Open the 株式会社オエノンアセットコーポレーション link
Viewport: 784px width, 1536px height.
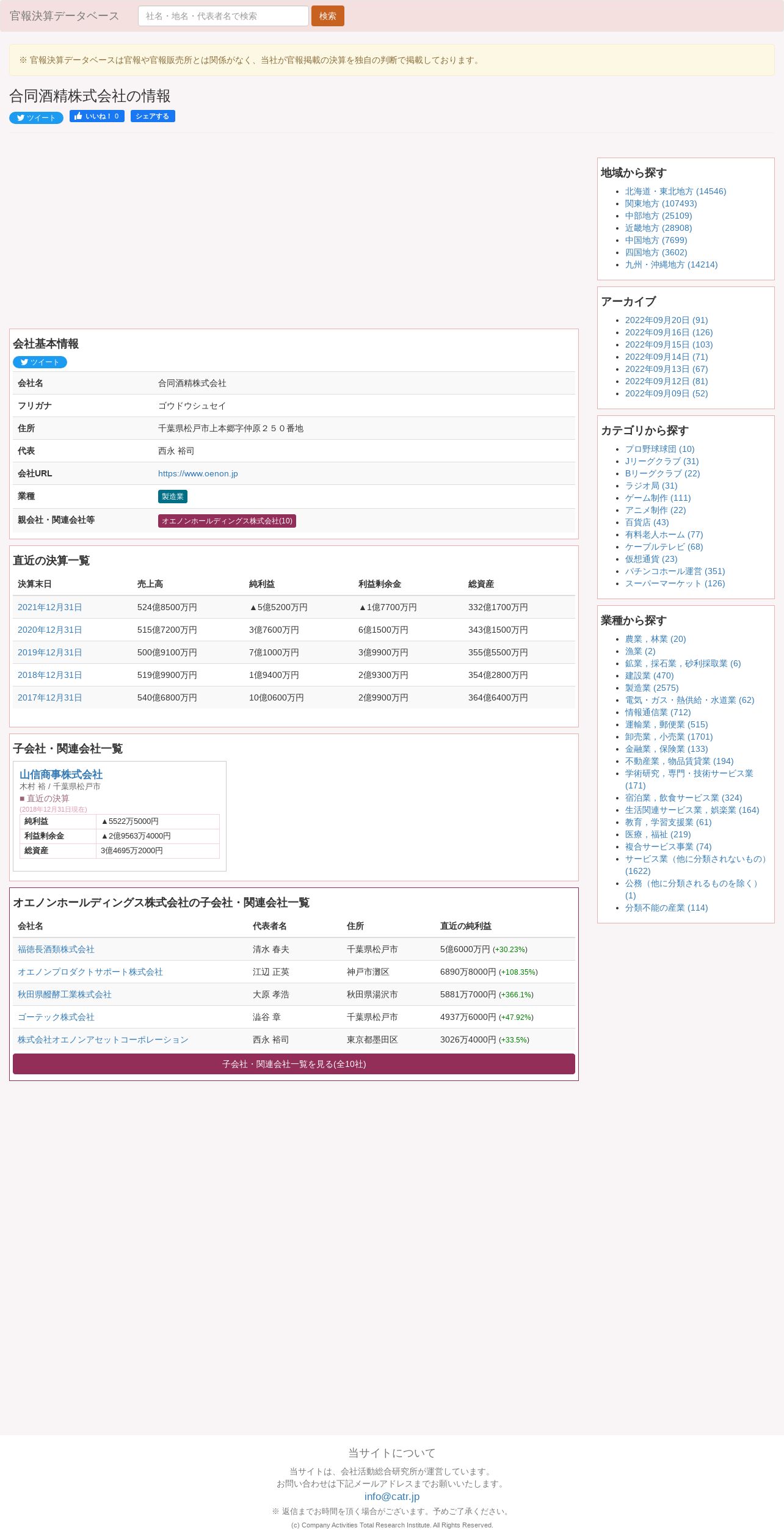pos(103,1039)
